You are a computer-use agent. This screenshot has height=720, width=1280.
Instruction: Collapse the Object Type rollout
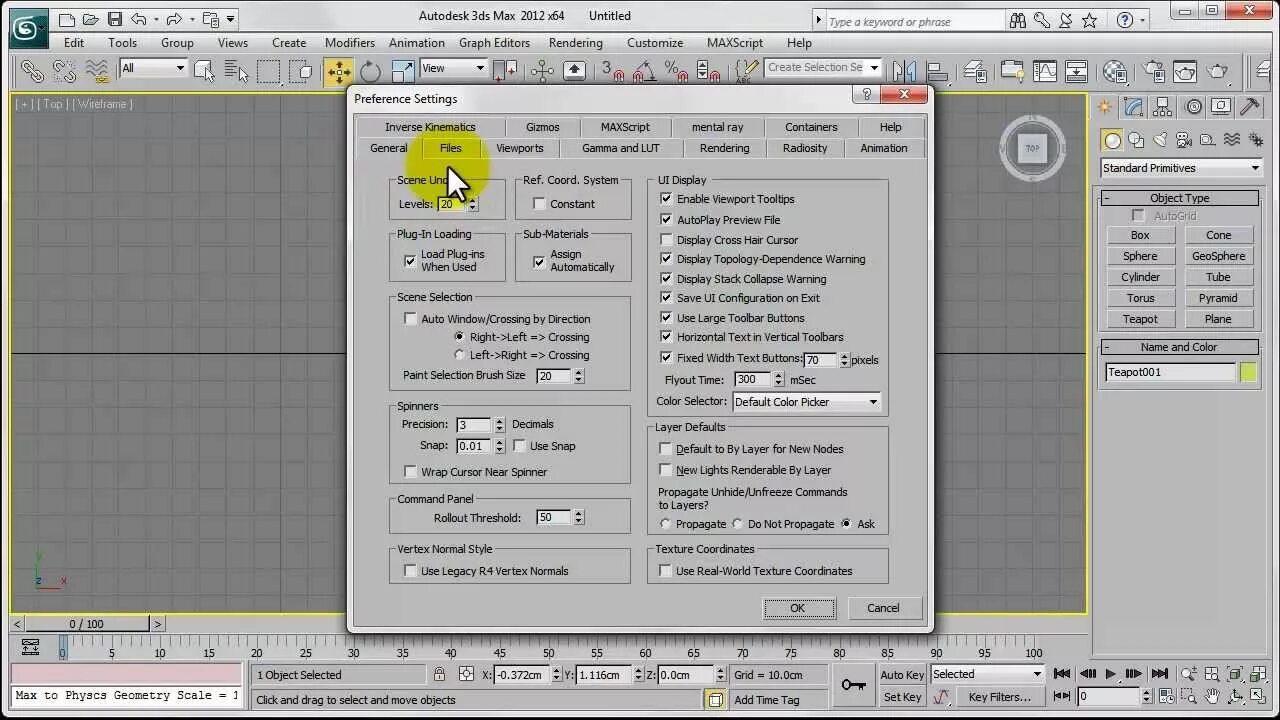click(x=1179, y=198)
